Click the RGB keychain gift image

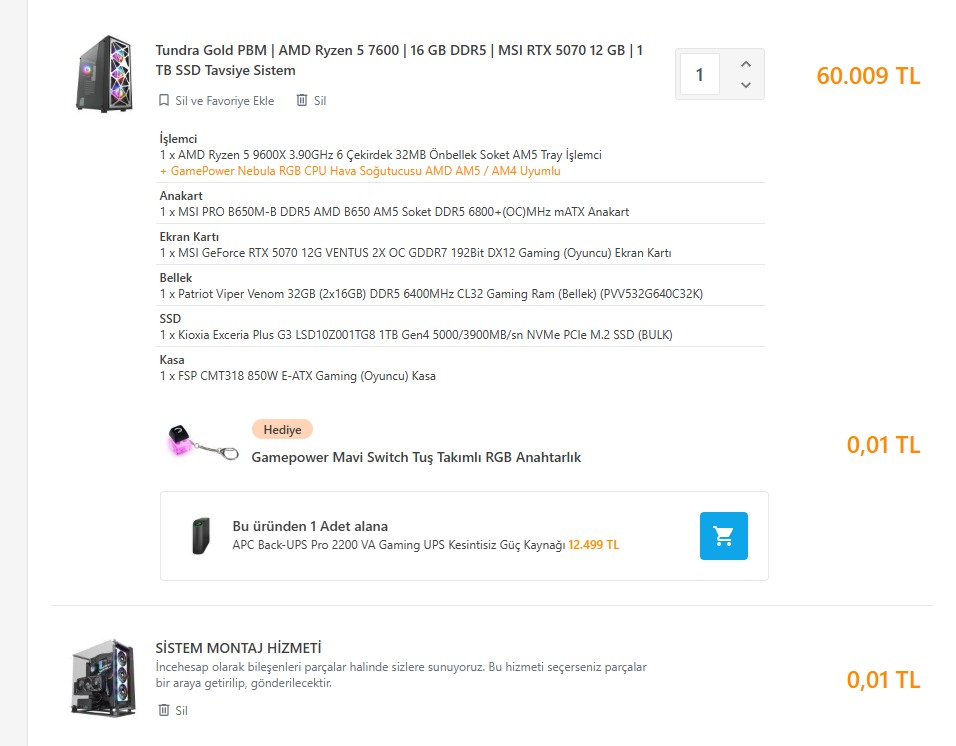(203, 442)
